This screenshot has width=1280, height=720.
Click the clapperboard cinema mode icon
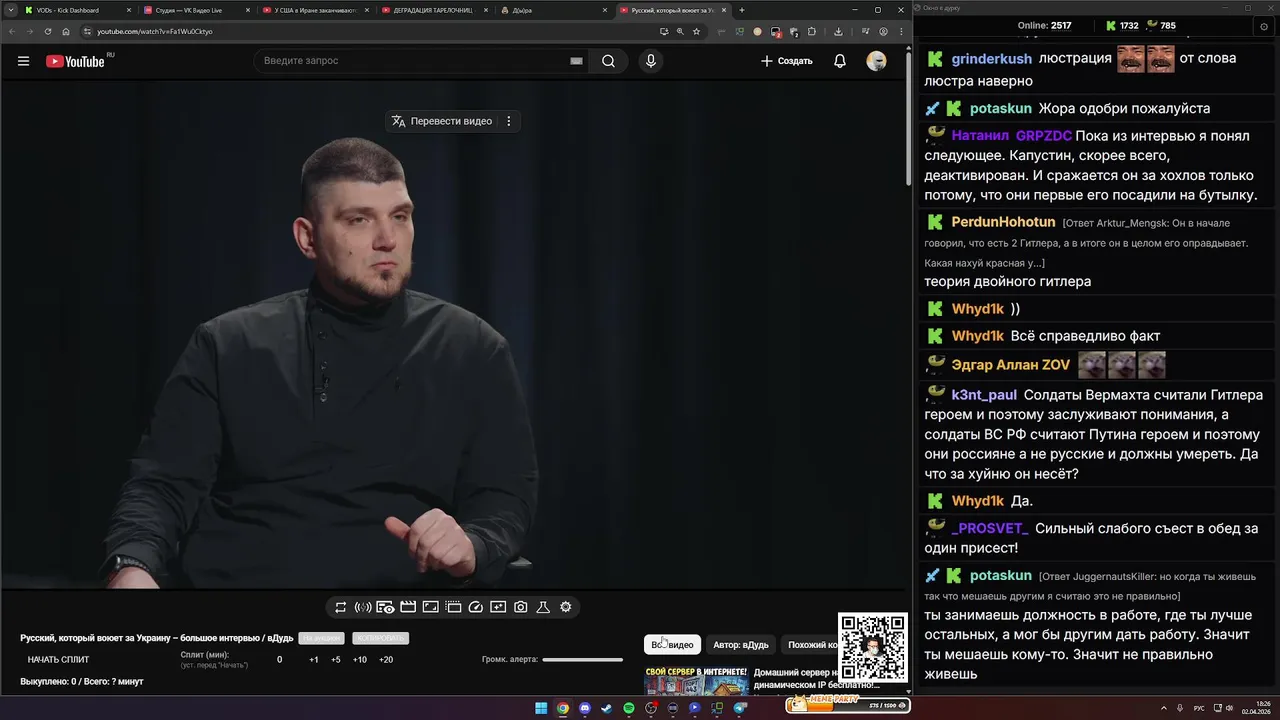(x=408, y=607)
